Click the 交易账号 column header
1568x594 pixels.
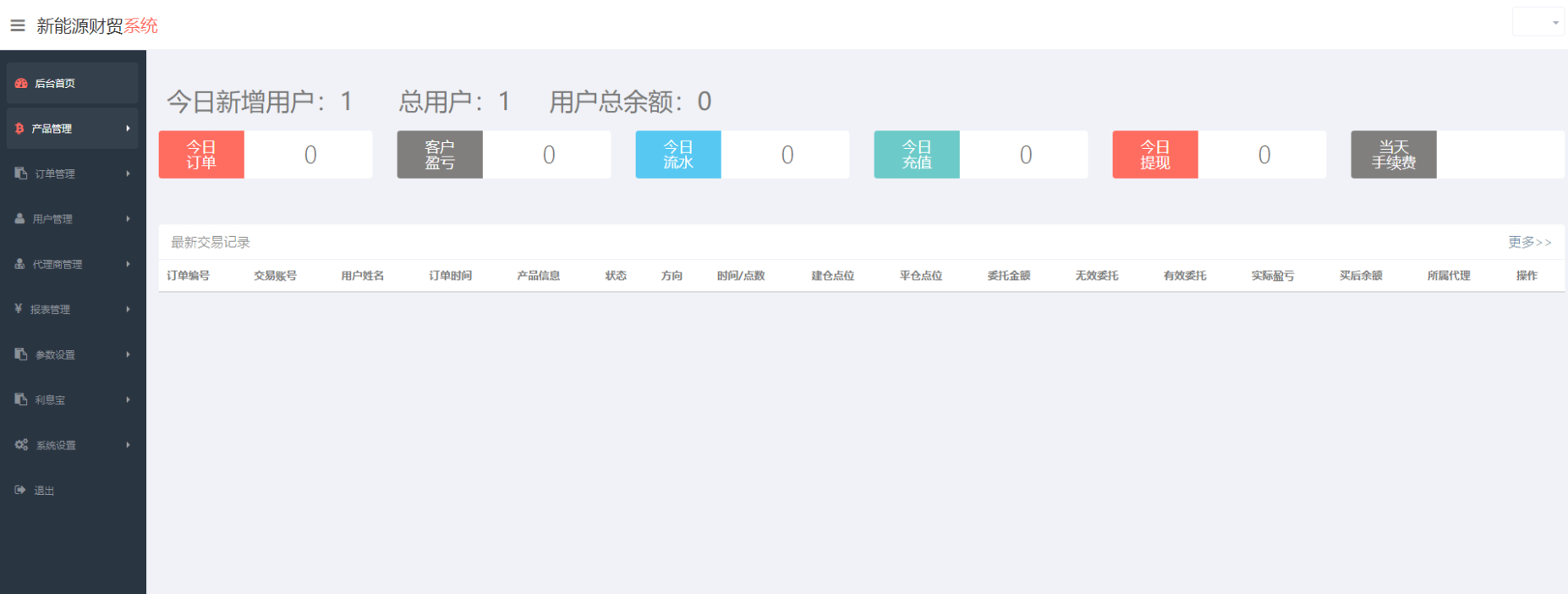pyautogui.click(x=276, y=276)
